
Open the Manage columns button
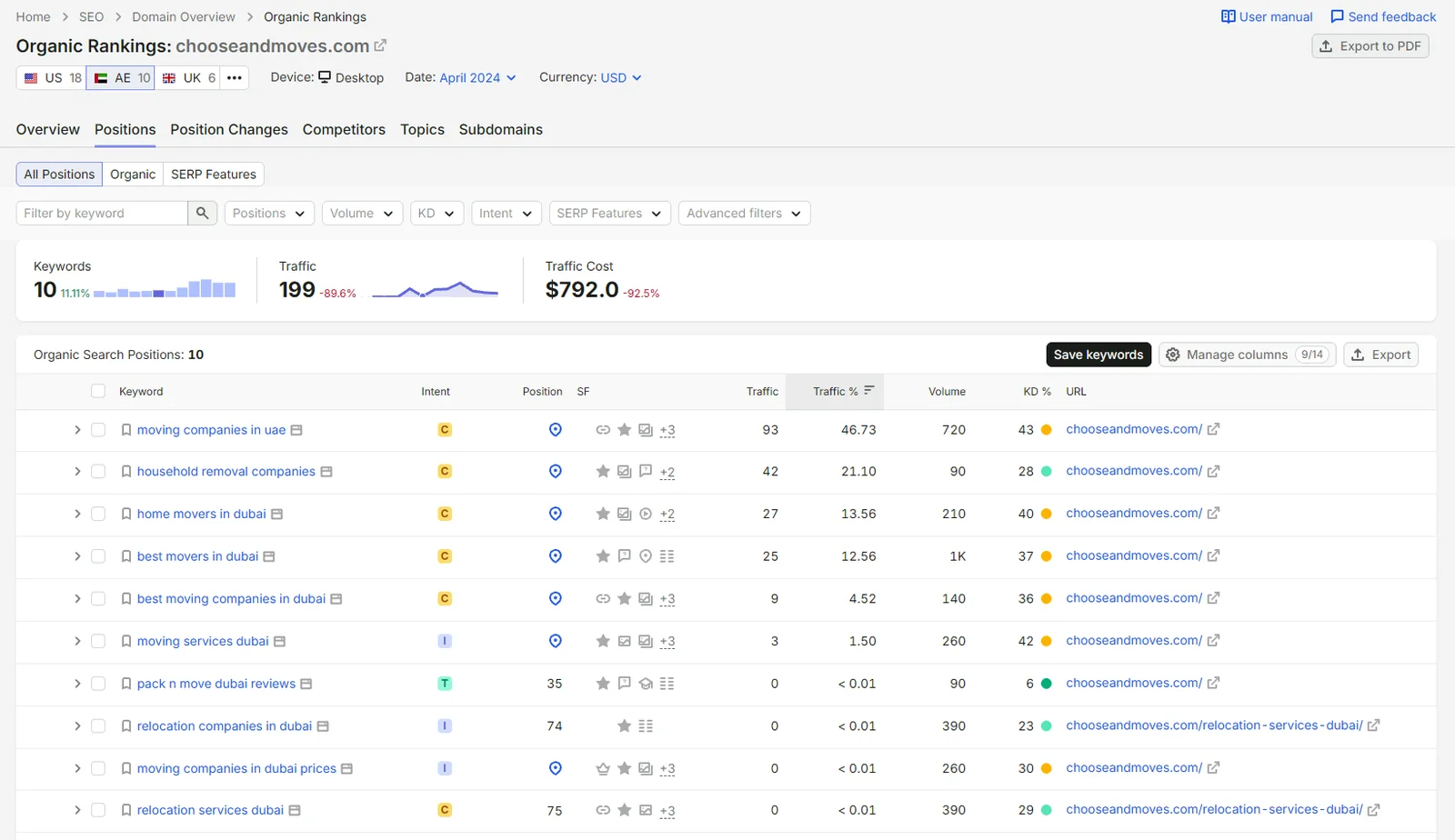1247,355
